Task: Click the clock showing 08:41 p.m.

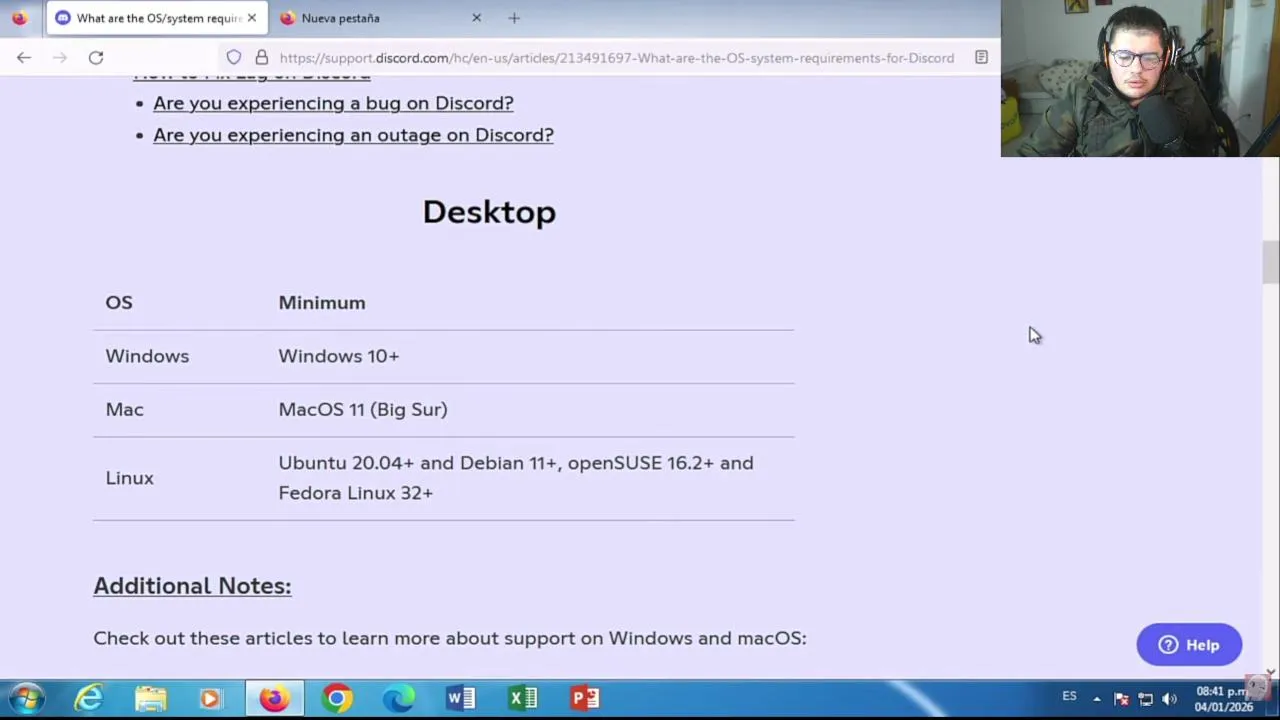Action: 1223,699
